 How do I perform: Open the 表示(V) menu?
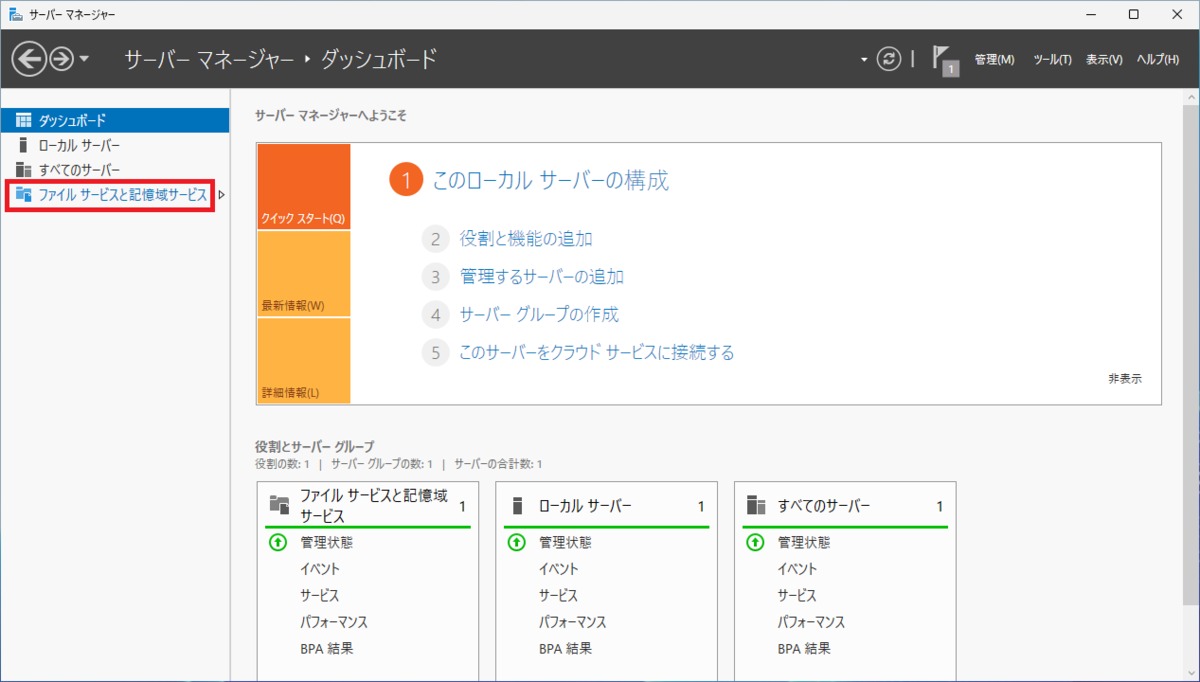tap(1104, 60)
